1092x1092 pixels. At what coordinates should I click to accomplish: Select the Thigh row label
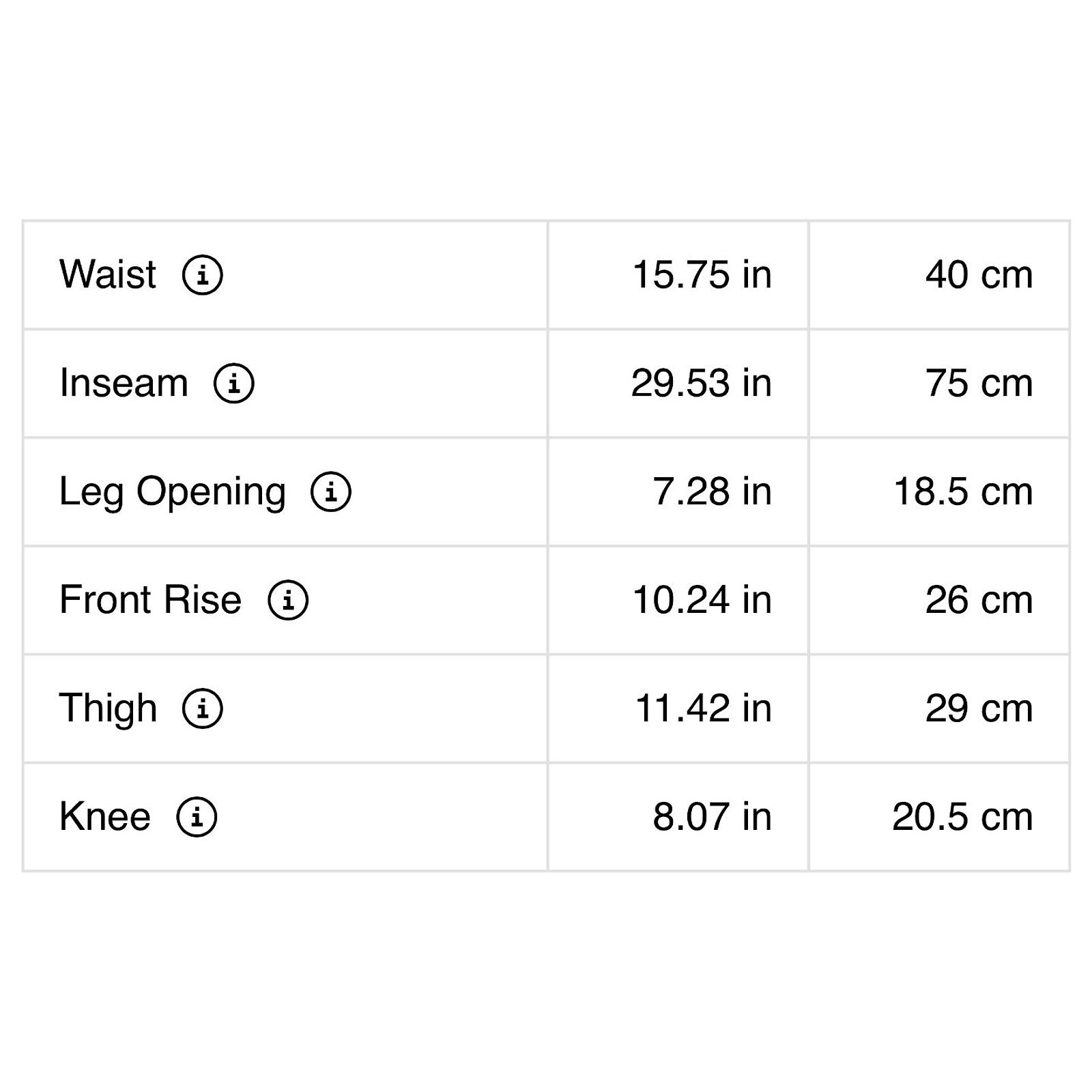(109, 710)
